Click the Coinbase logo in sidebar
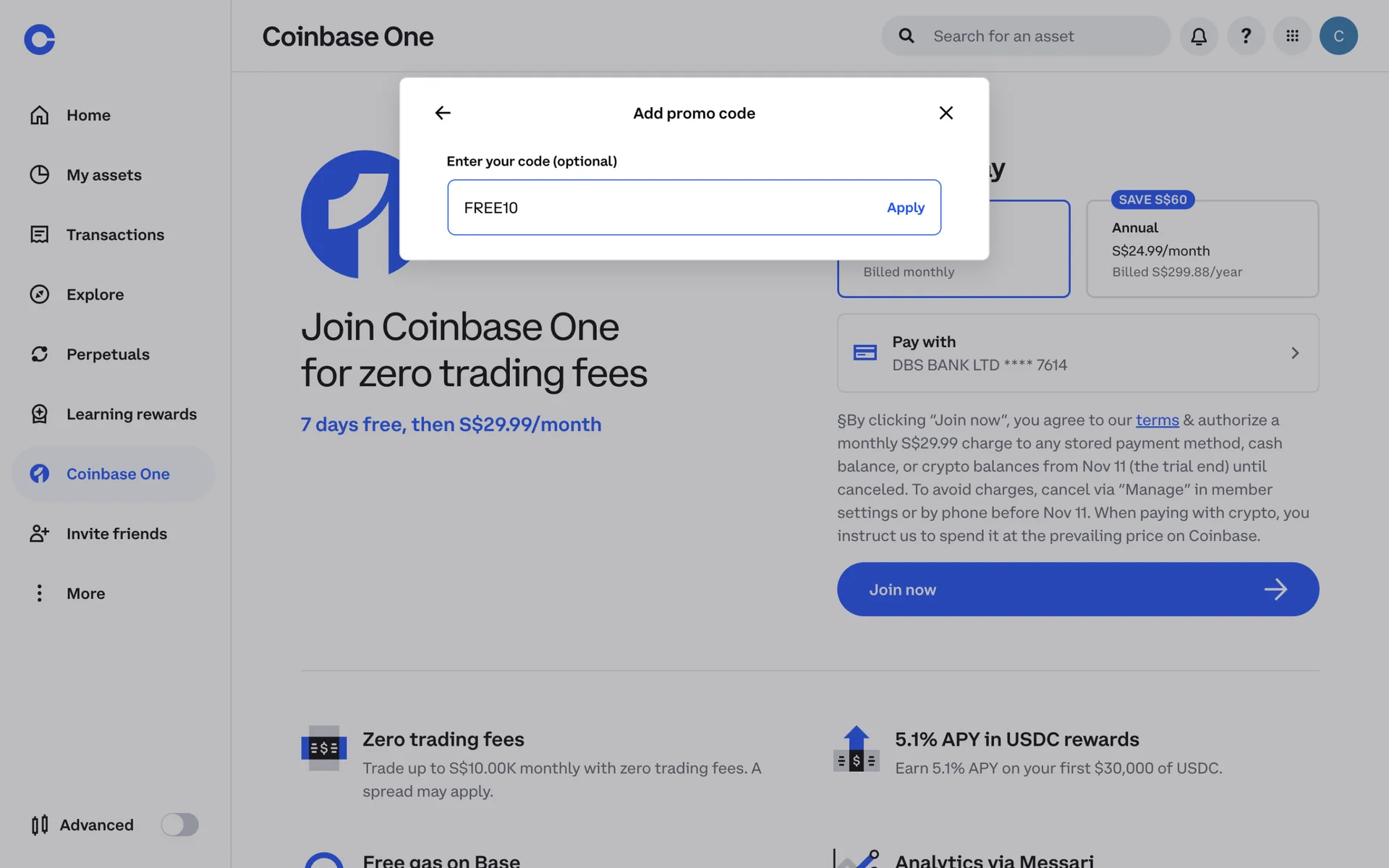 (40, 39)
